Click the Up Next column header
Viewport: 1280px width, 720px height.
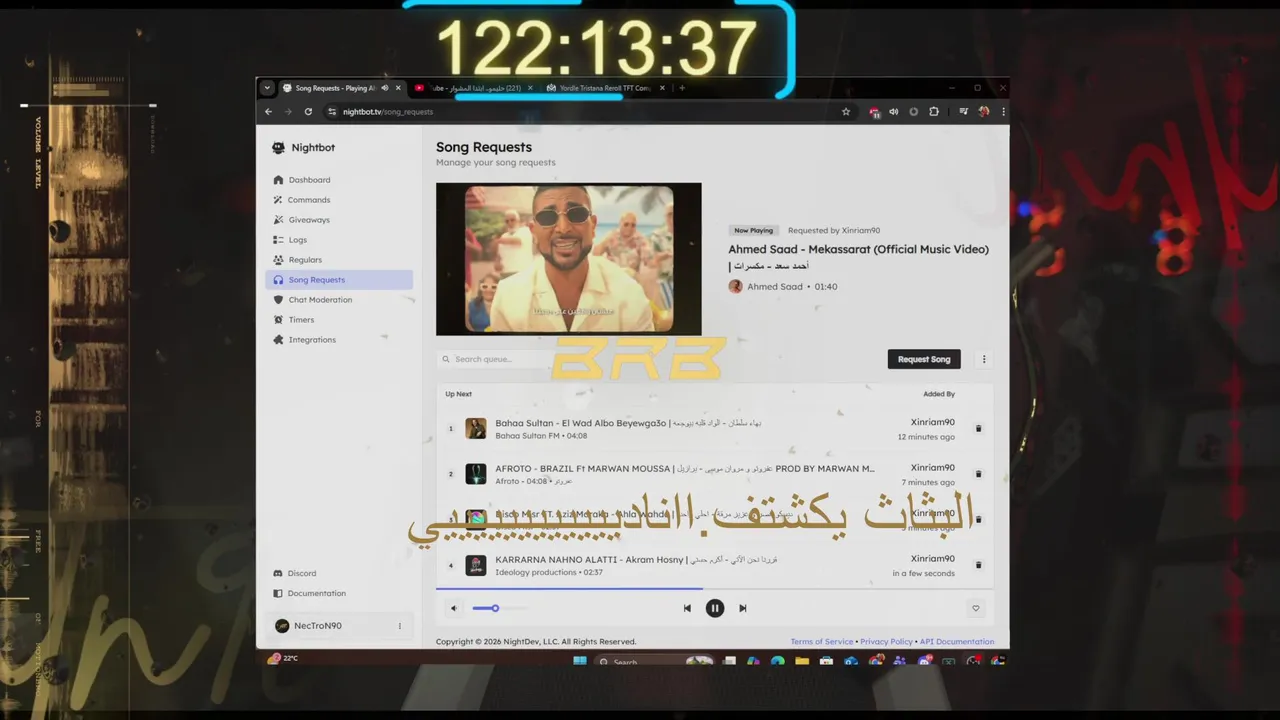tap(459, 394)
